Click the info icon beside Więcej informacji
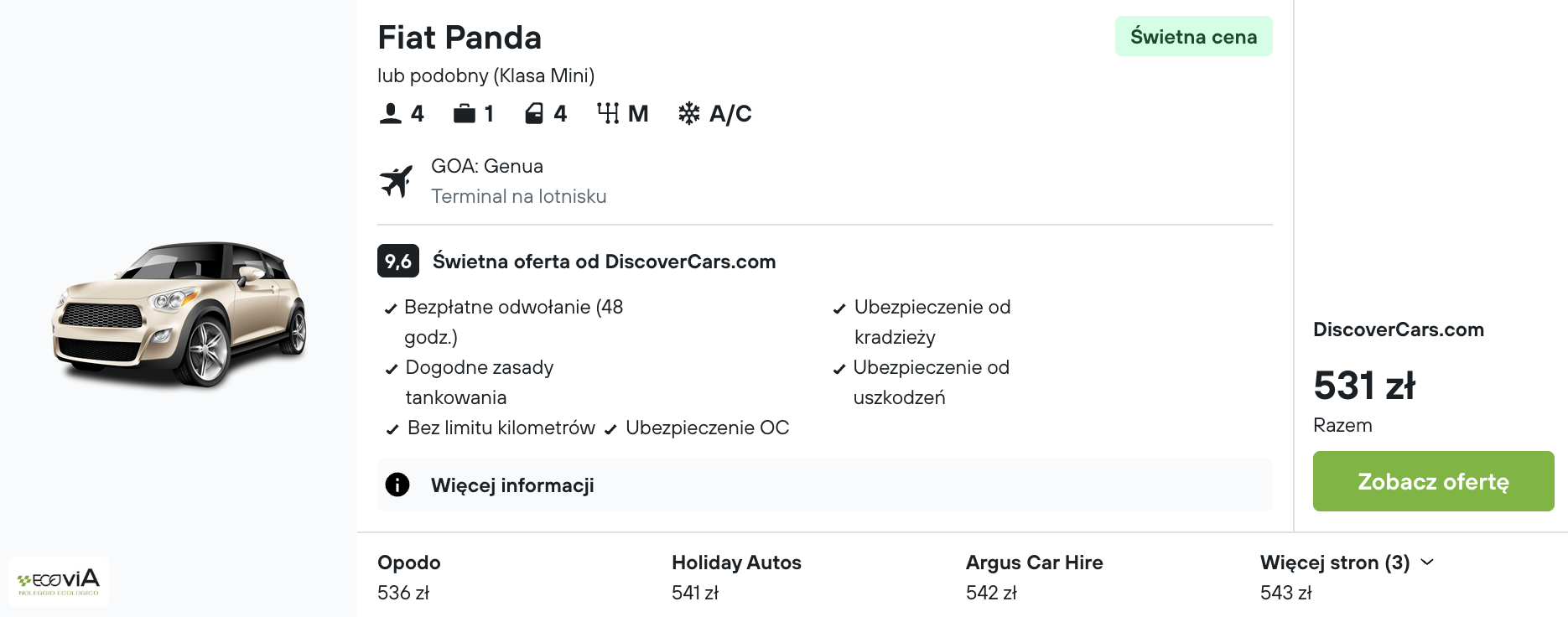 click(x=397, y=485)
